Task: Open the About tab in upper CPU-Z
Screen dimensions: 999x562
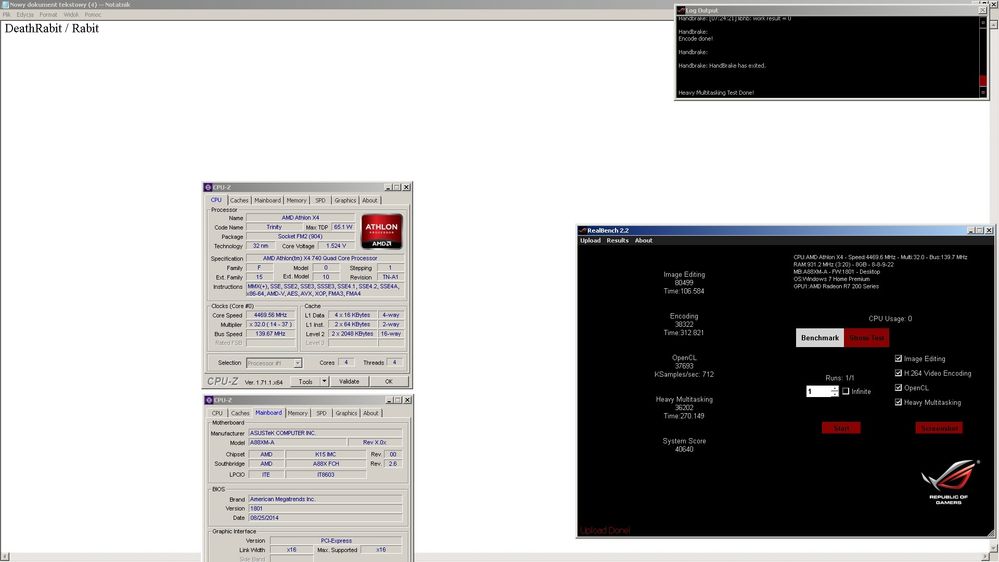Action: (x=370, y=200)
